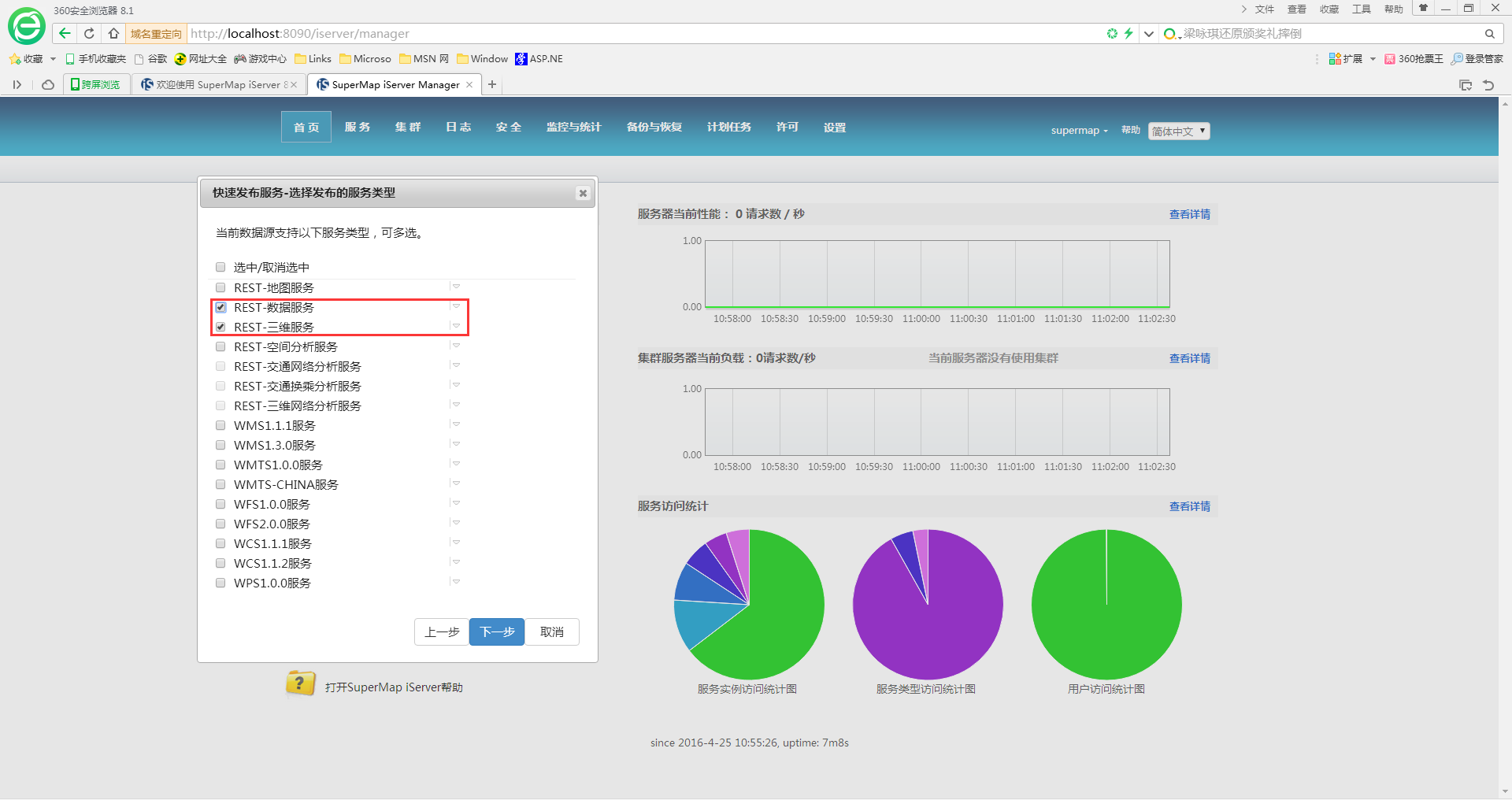This screenshot has width=1512, height=800.
Task: Toggle the 选中/取消选中 checkbox
Action: point(220,267)
